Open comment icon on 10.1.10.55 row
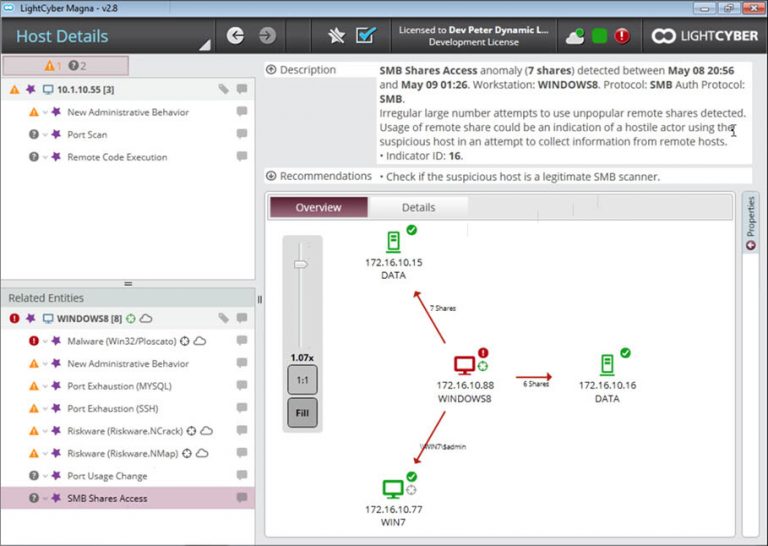 (x=242, y=89)
